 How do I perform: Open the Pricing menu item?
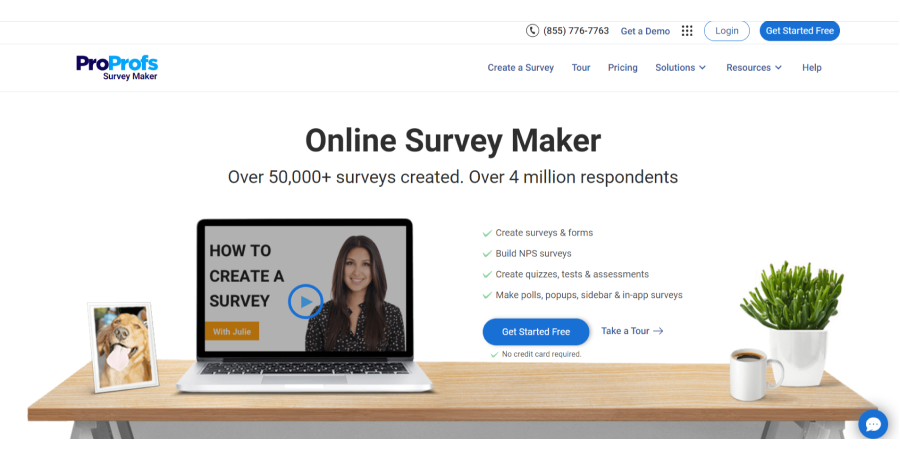click(x=623, y=68)
